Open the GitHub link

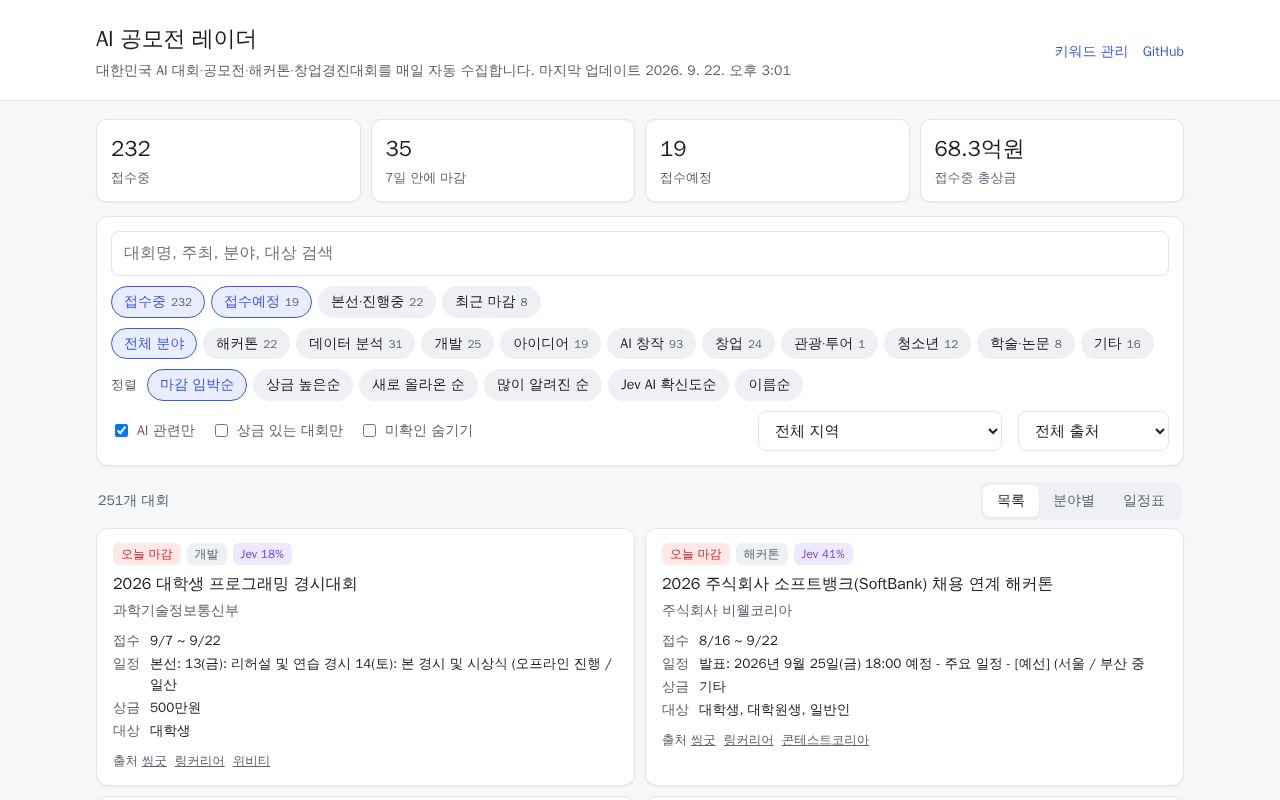[x=1163, y=51]
